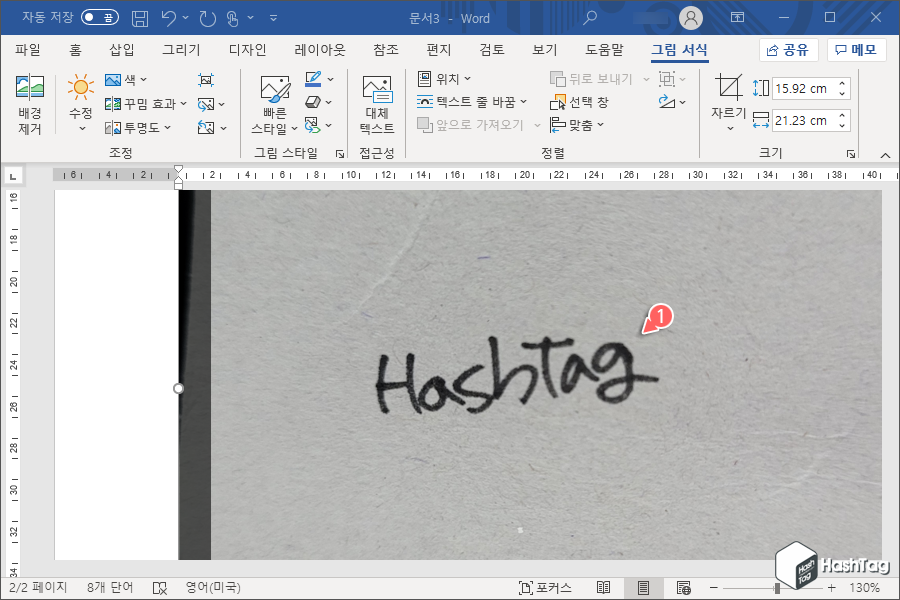This screenshot has height=600, width=900.
Task: Enable 포커스 focus mode
Action: click(545, 588)
